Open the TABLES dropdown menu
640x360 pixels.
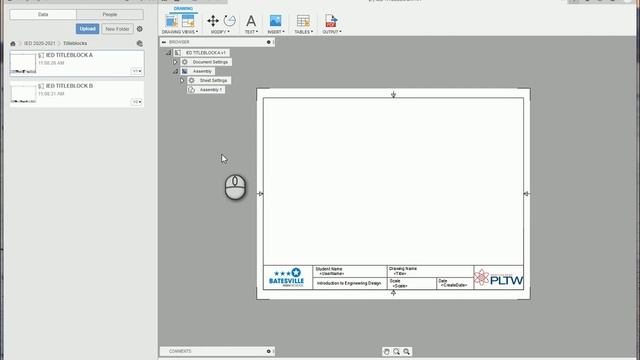(x=304, y=32)
